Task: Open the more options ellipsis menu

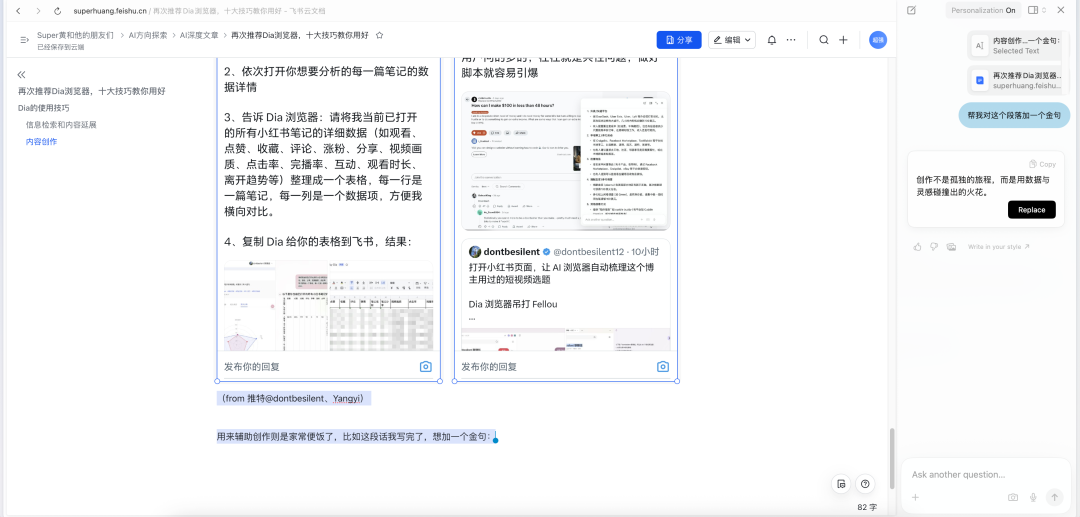Action: pos(791,40)
